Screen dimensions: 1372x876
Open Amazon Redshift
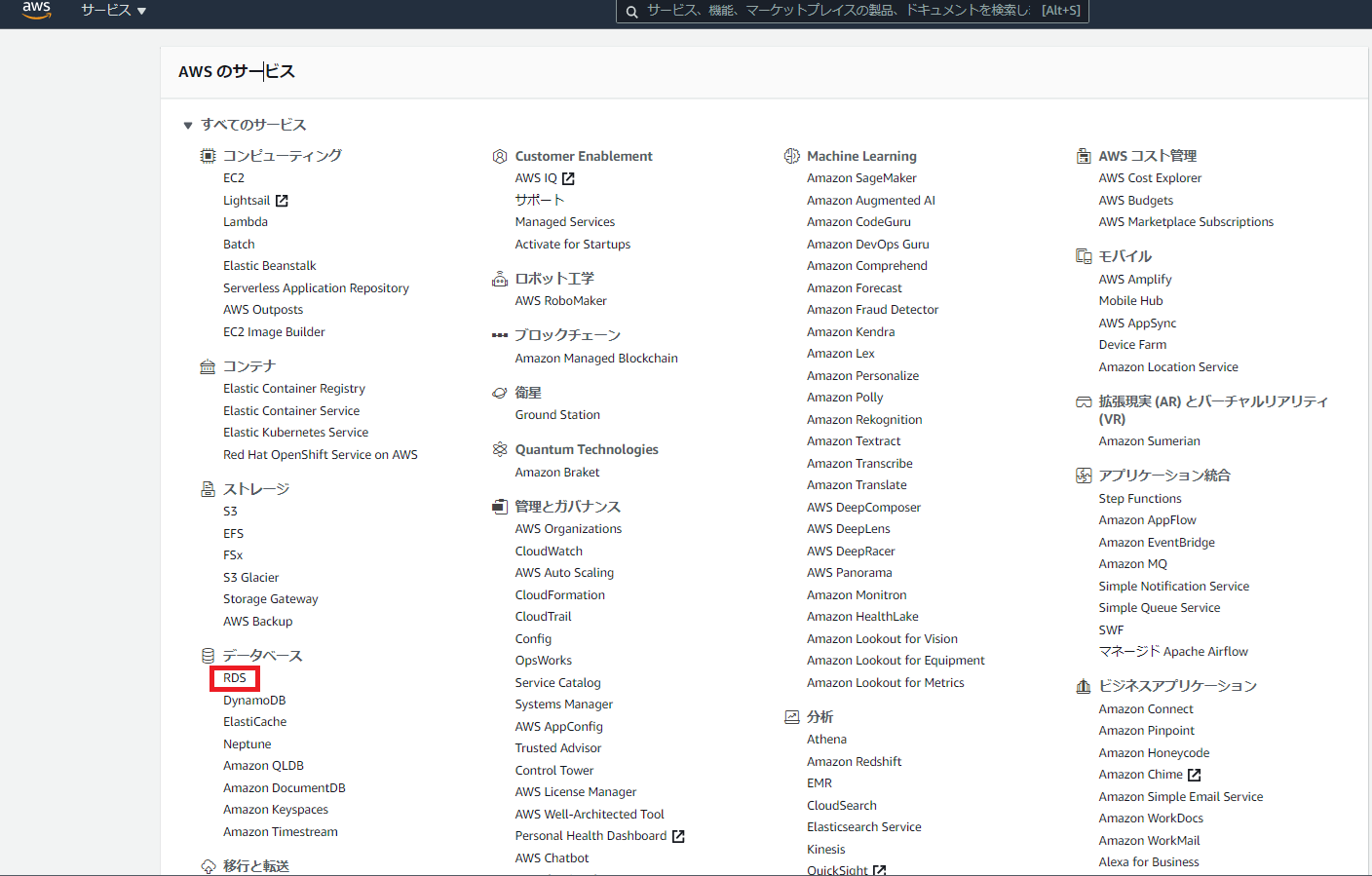[x=855, y=762]
